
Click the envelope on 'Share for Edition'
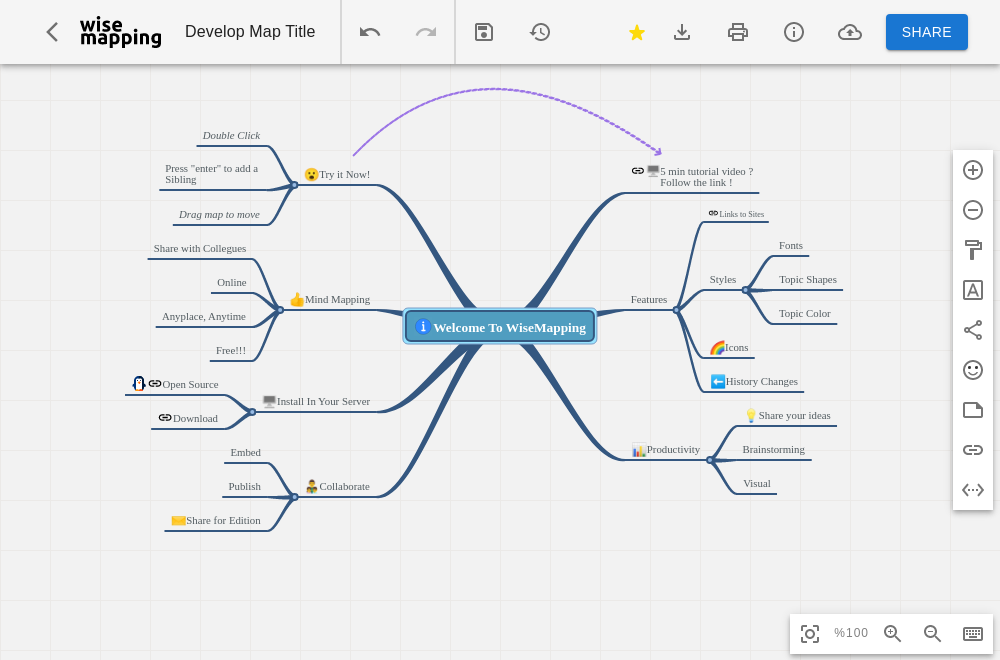[179, 520]
